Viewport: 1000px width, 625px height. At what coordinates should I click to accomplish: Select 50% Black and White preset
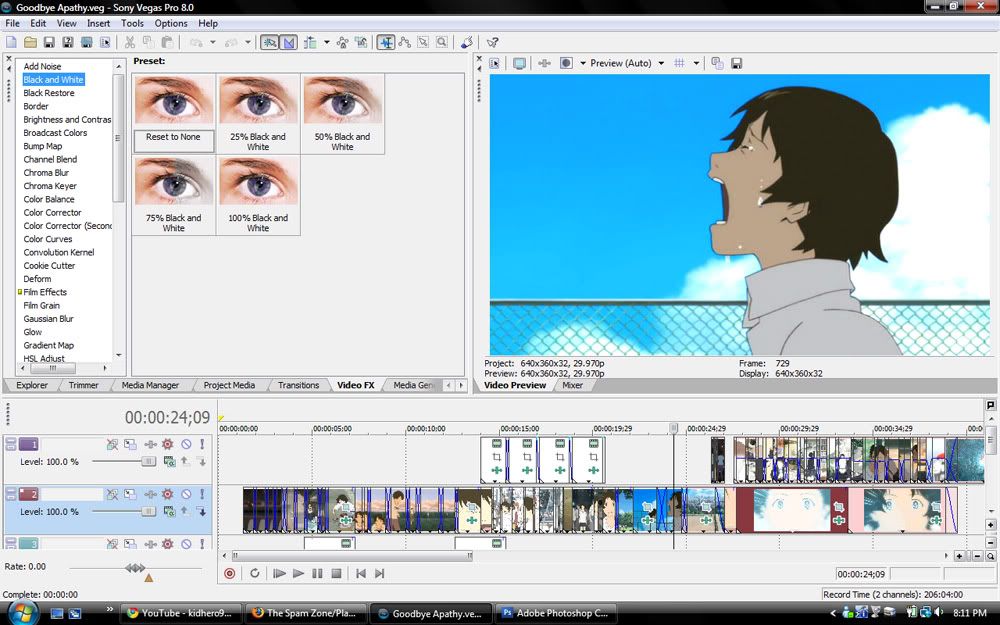(342, 115)
